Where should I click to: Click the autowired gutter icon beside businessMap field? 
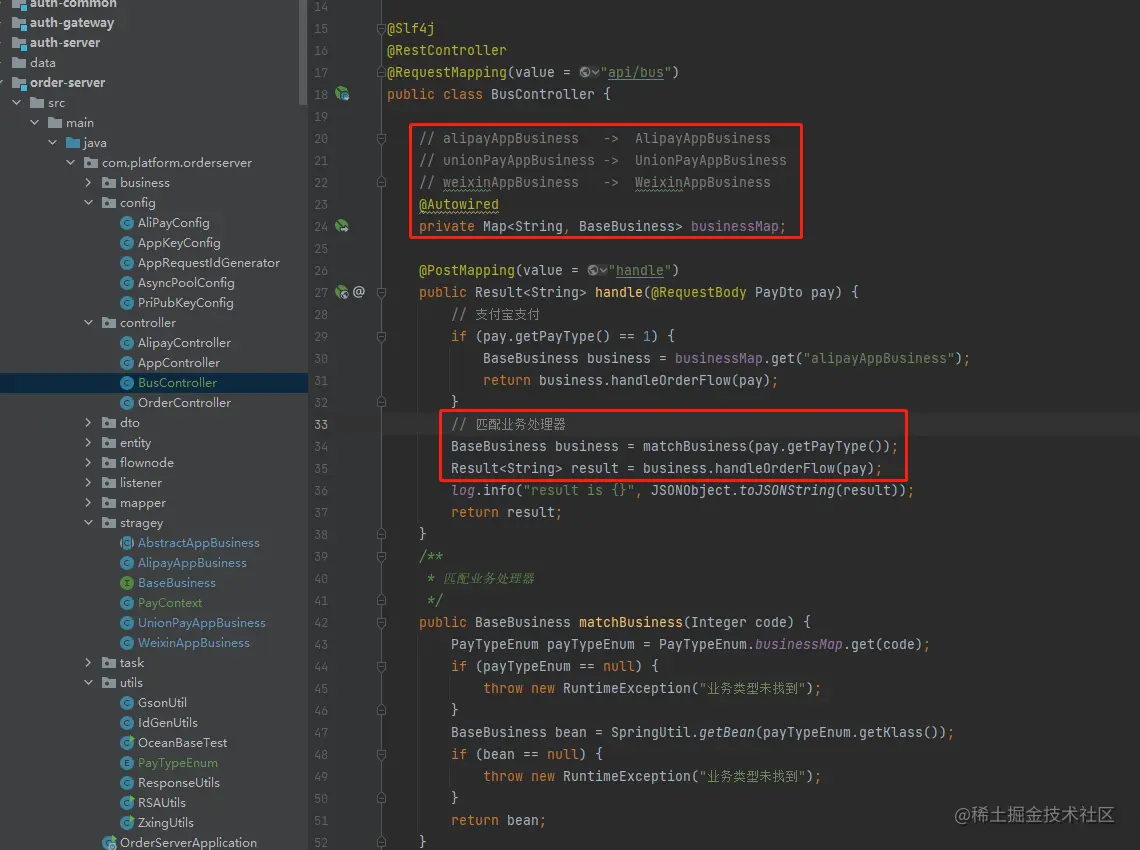point(342,226)
